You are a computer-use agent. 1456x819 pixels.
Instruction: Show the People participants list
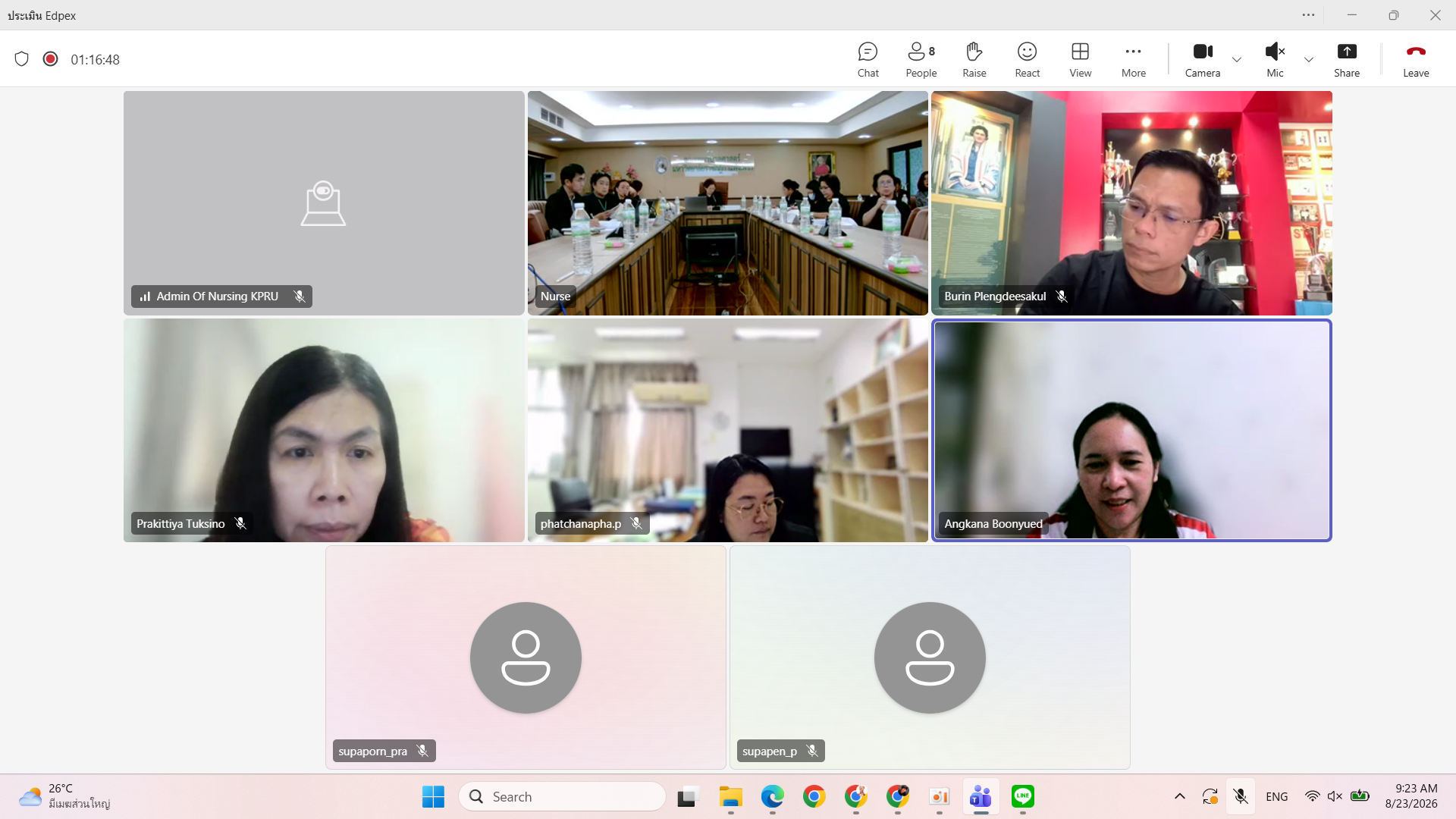pos(921,60)
